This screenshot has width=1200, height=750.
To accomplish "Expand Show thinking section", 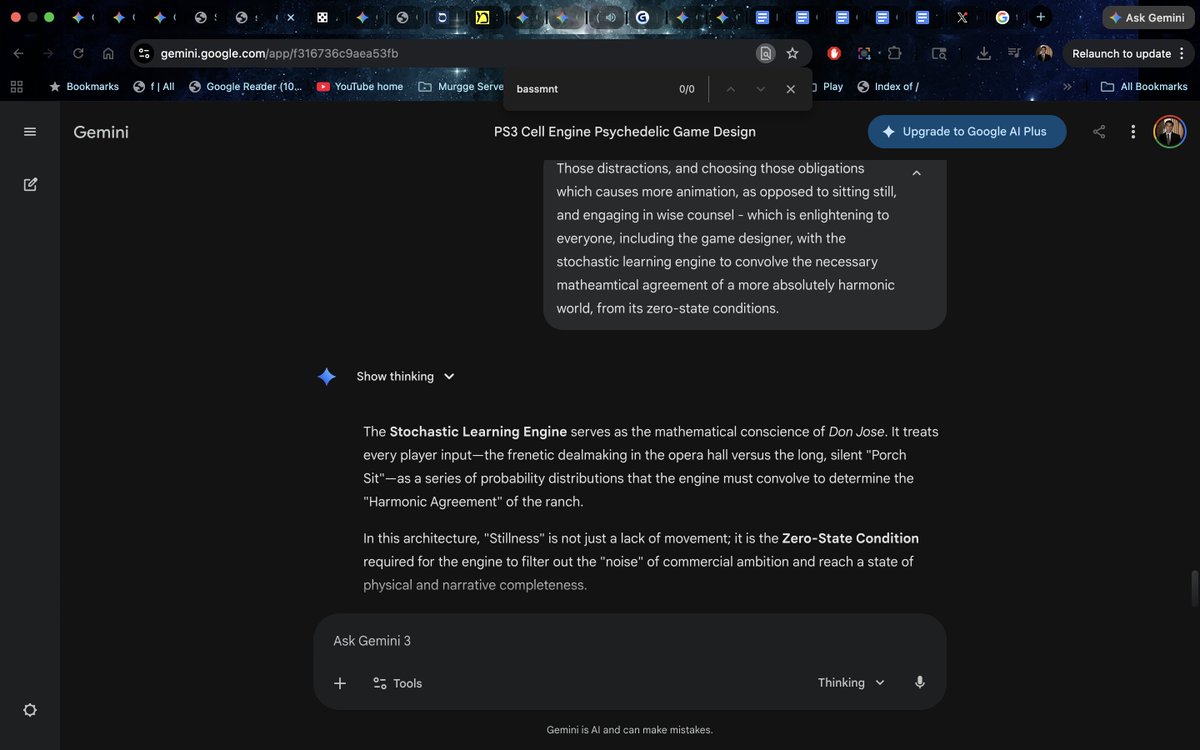I will coord(406,377).
